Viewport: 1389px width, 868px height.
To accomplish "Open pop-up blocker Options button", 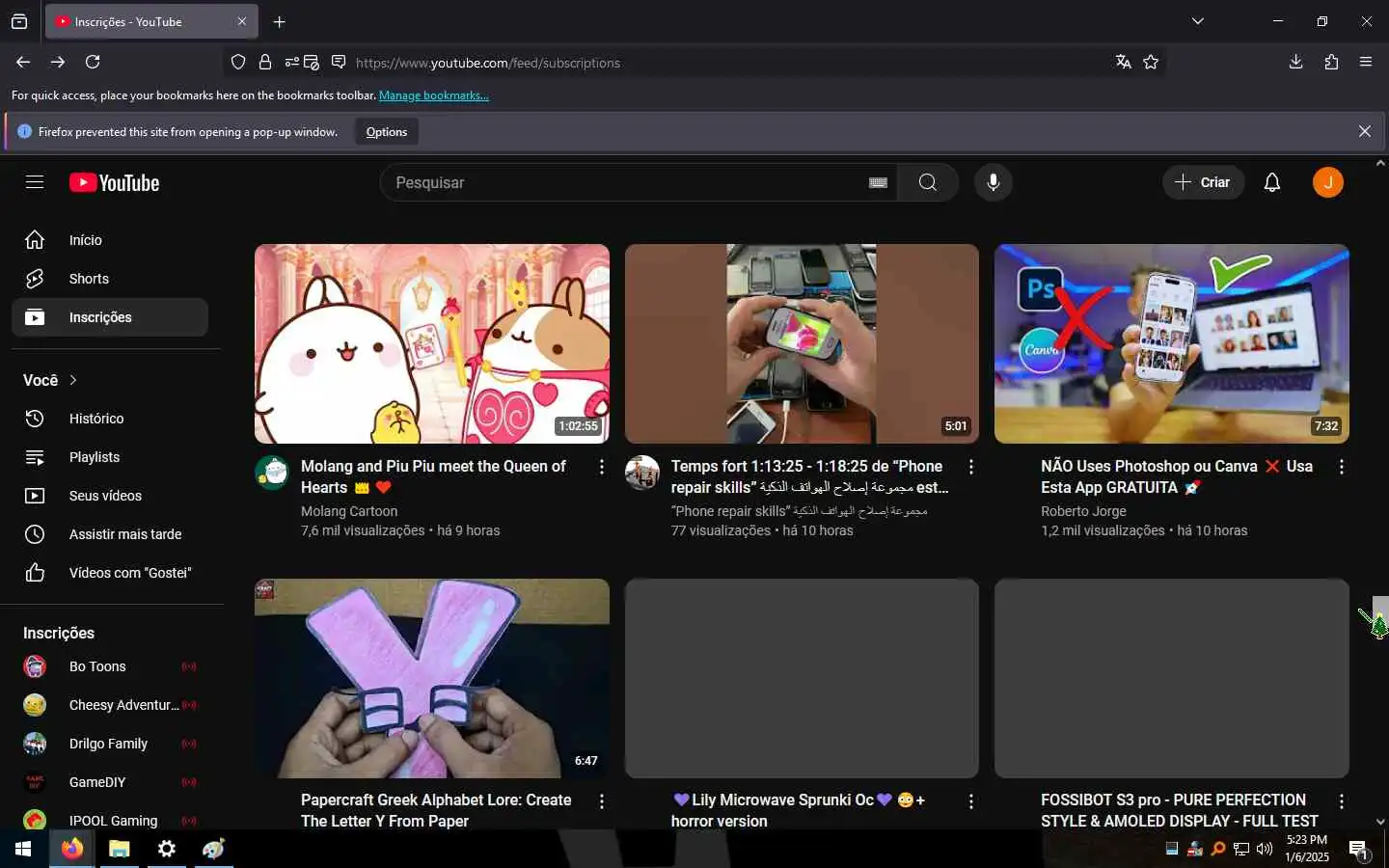I will pyautogui.click(x=387, y=132).
